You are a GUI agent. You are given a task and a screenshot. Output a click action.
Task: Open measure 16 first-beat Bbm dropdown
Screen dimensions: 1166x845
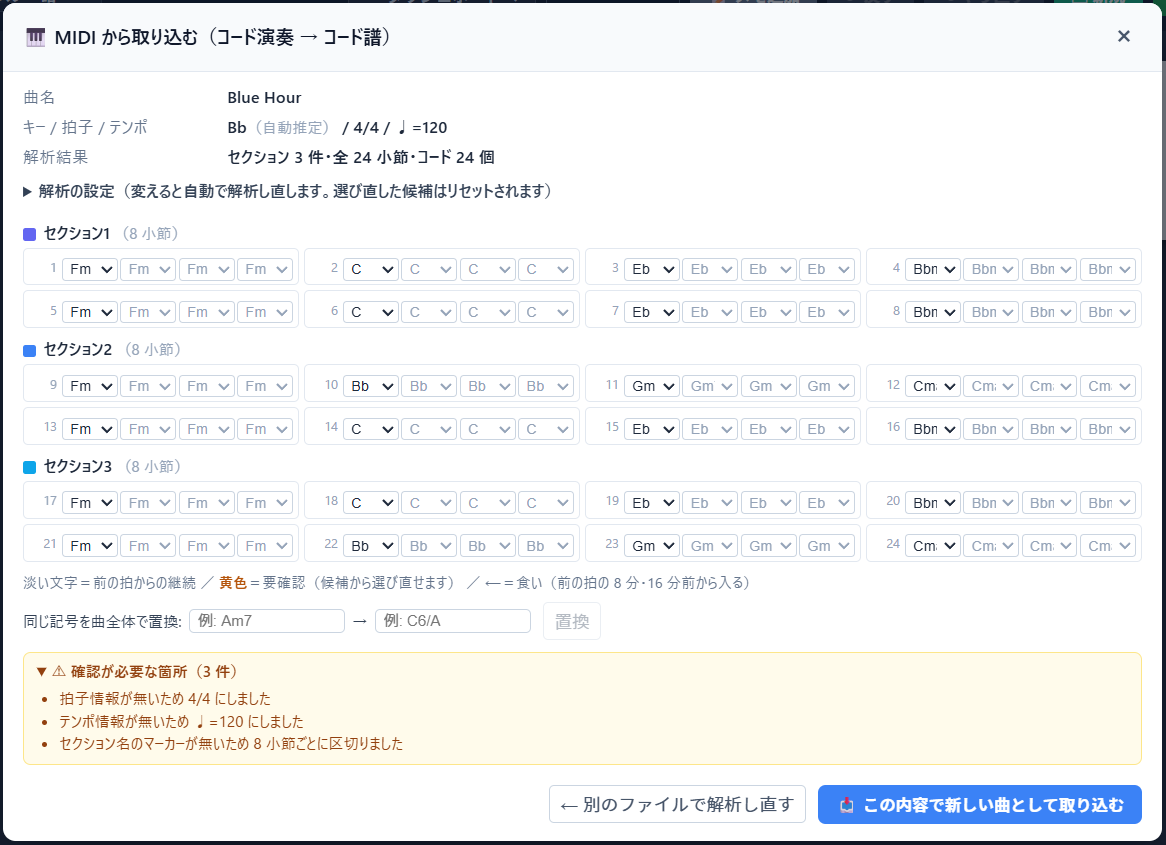[933, 429]
